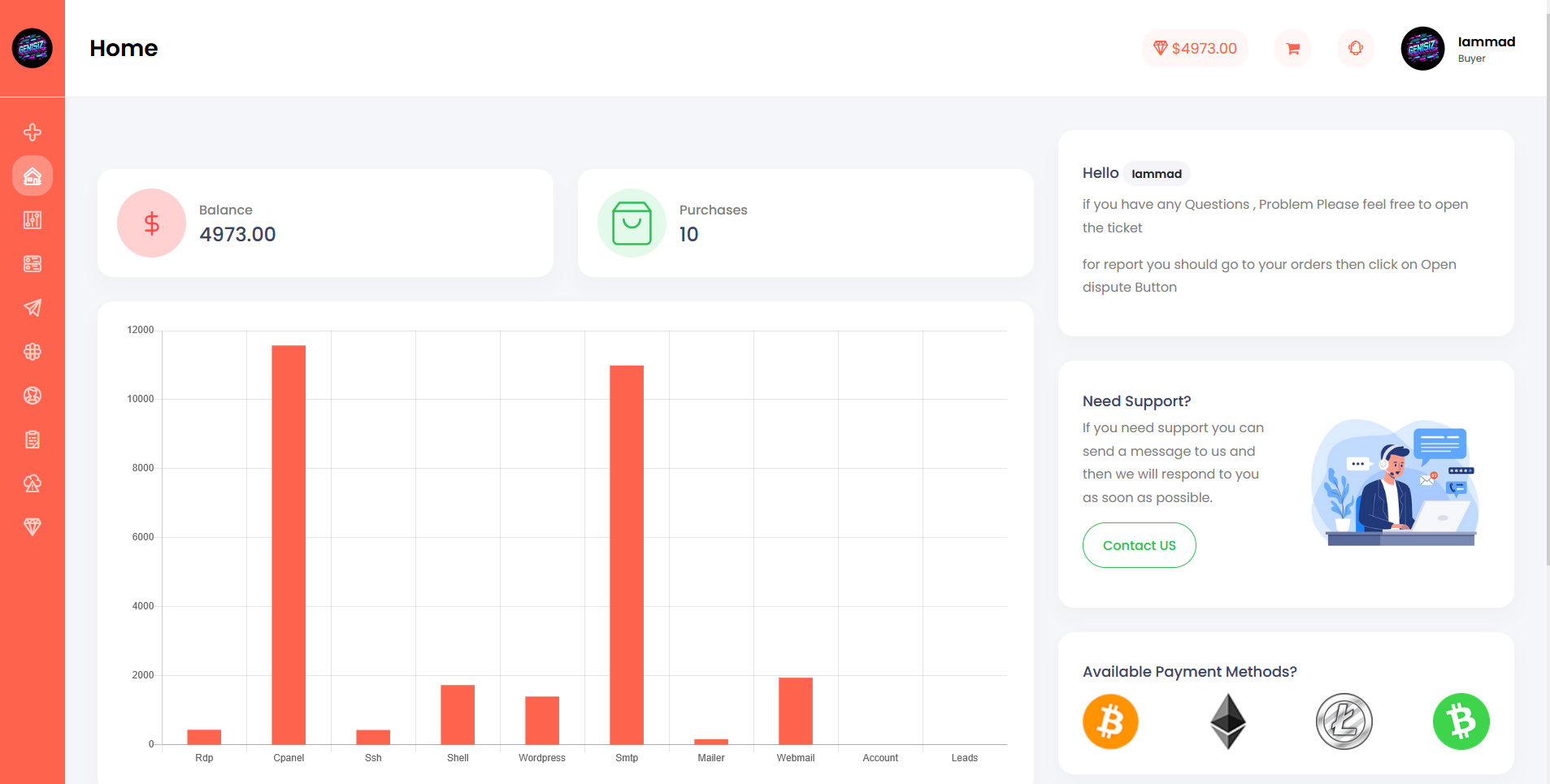Click the $4973.00 balance badge
Viewport: 1550px width, 784px height.
1195,49
